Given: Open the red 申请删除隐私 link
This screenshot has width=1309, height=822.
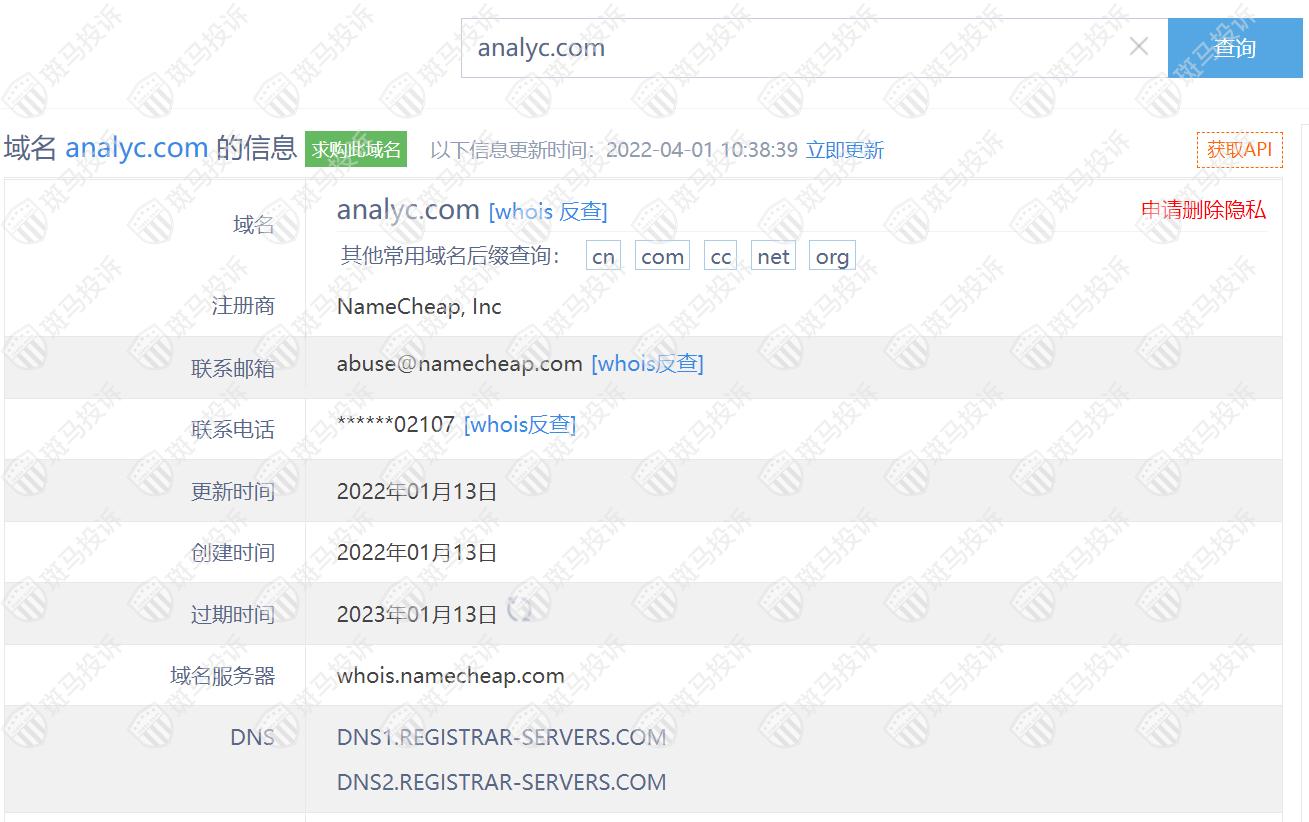Looking at the screenshot, I should tap(1203, 210).
